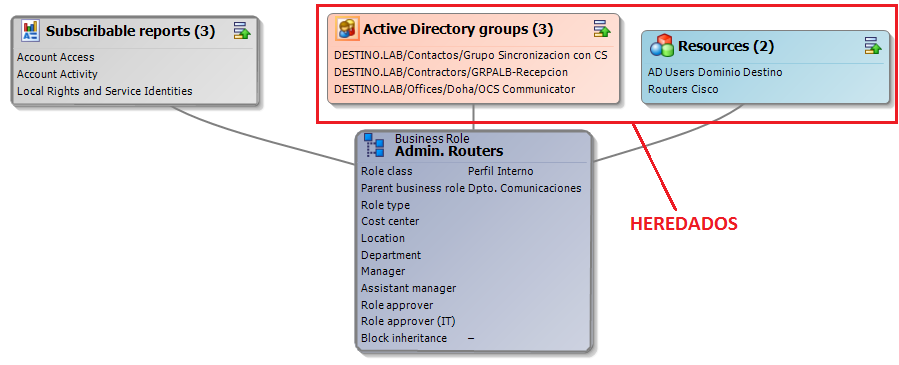899x365 pixels.
Task: Click Assistant manager property label
Action: point(409,288)
